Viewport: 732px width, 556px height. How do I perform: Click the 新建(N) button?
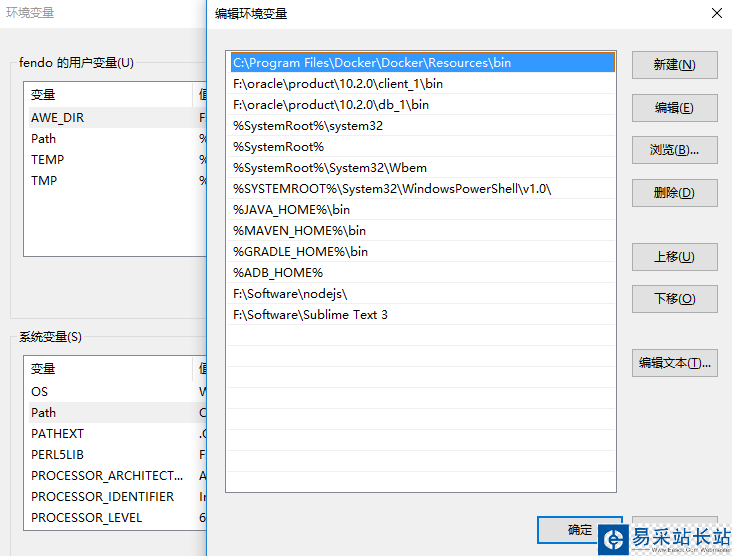pyautogui.click(x=674, y=65)
